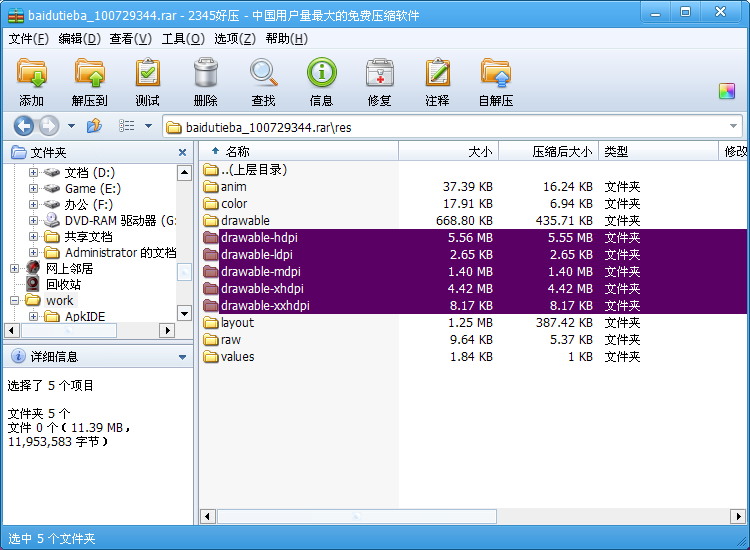This screenshot has height=550, width=750.
Task: Open the 工具(O) menu
Action: click(182, 39)
